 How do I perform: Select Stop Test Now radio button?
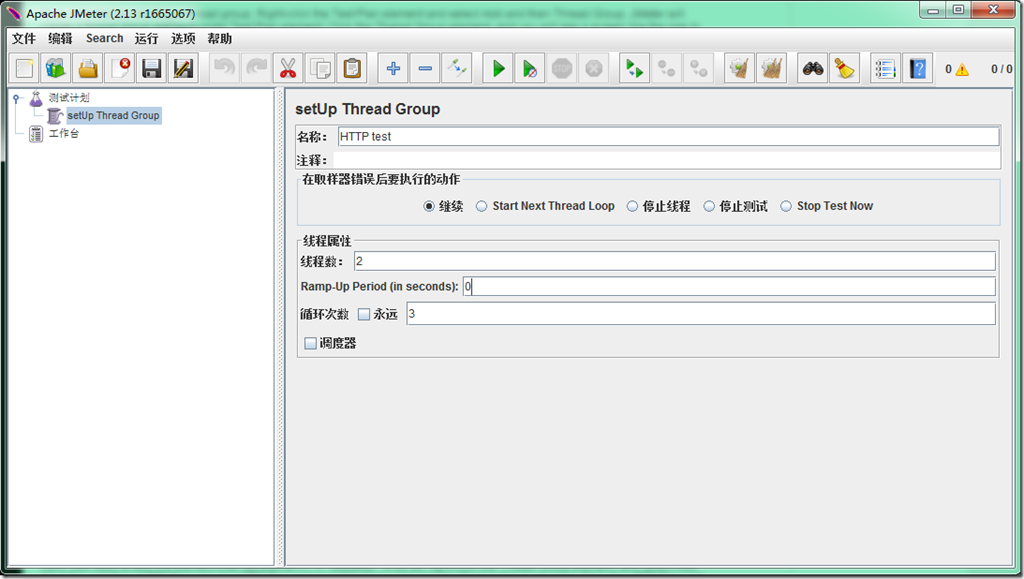click(786, 206)
